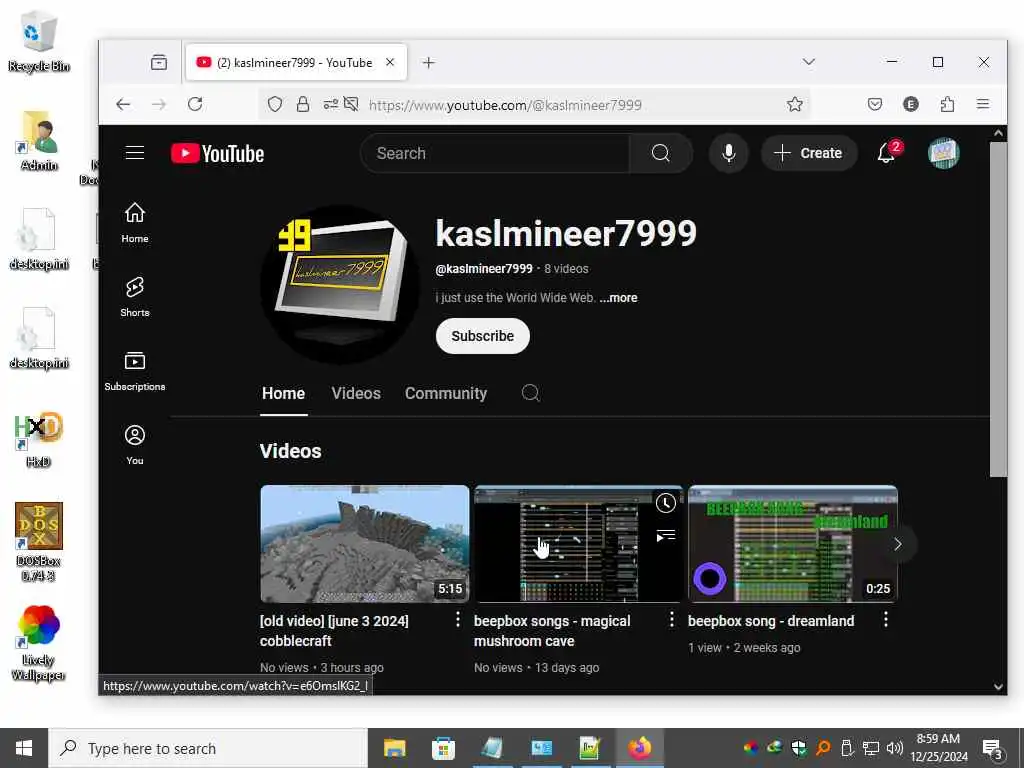Viewport: 1024px width, 768px height.
Task: Open the YouTube hamburger guide menu
Action: tap(135, 153)
